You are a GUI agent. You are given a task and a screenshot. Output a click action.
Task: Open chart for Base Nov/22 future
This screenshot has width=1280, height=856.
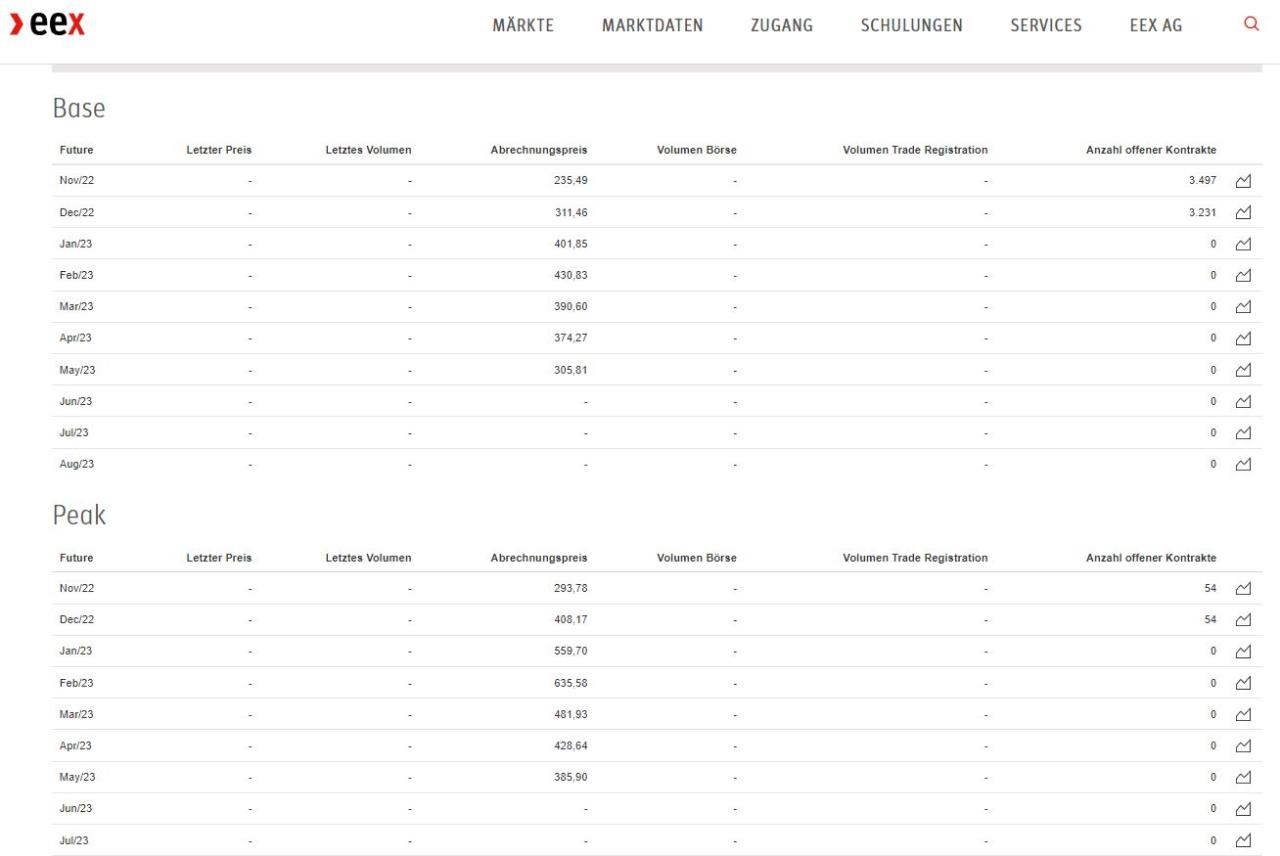1243,181
